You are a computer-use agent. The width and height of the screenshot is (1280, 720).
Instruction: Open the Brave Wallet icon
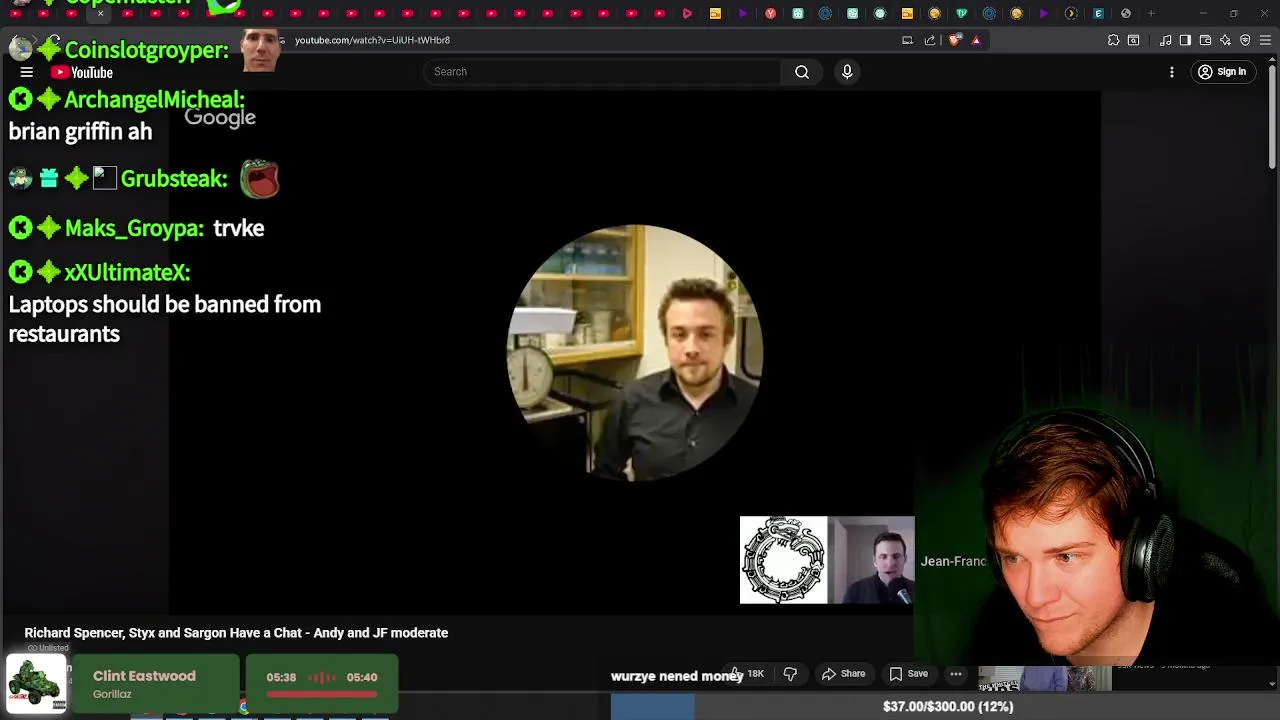[x=1205, y=40]
